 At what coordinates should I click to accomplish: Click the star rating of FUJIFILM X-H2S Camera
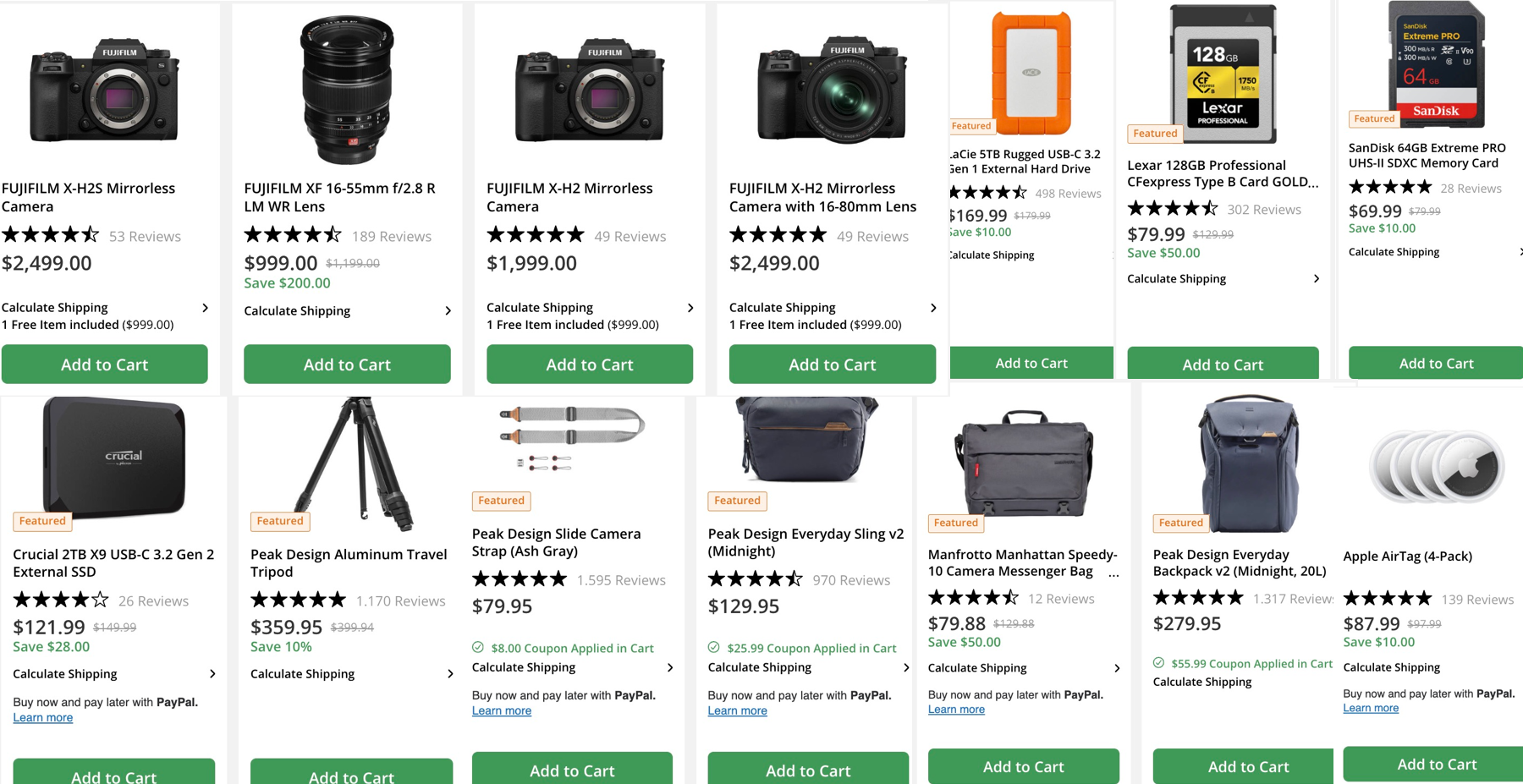point(50,235)
